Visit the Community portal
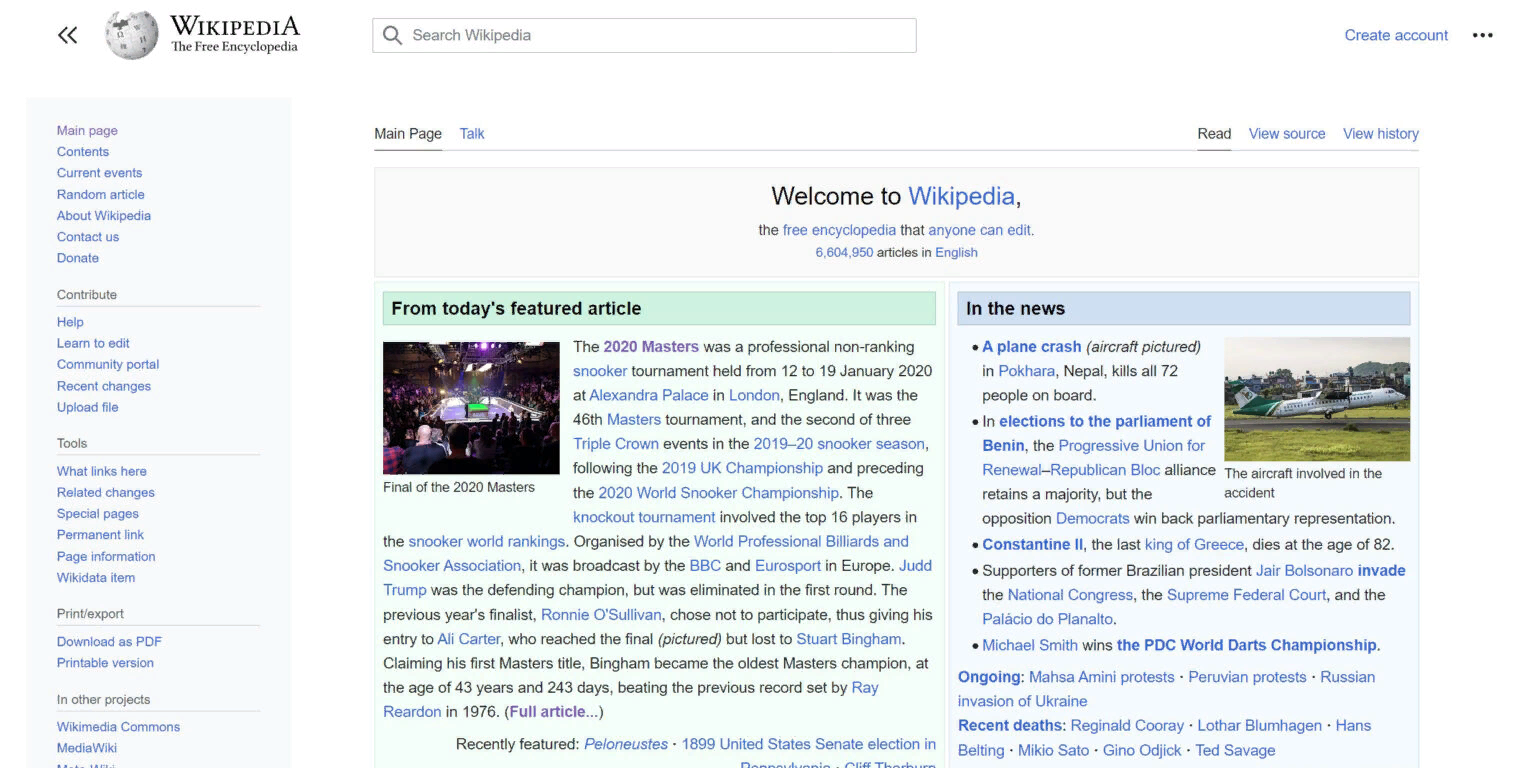This screenshot has height=768, width=1536. [x=108, y=364]
